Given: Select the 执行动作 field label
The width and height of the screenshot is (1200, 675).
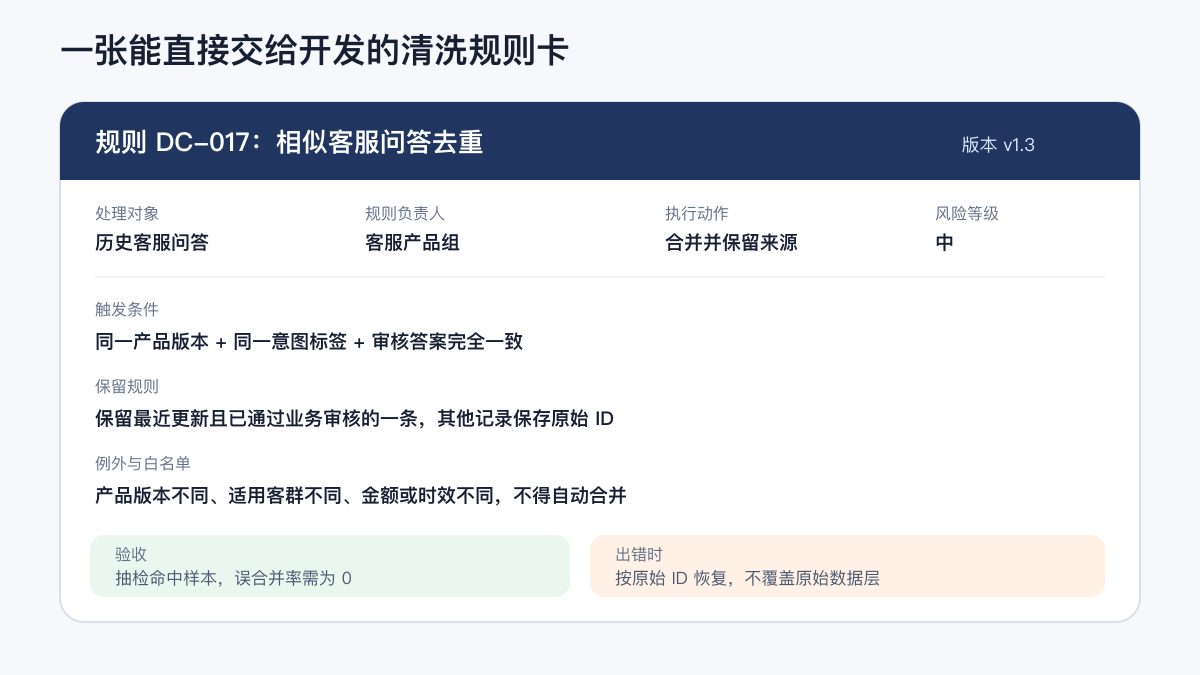Looking at the screenshot, I should coord(697,214).
